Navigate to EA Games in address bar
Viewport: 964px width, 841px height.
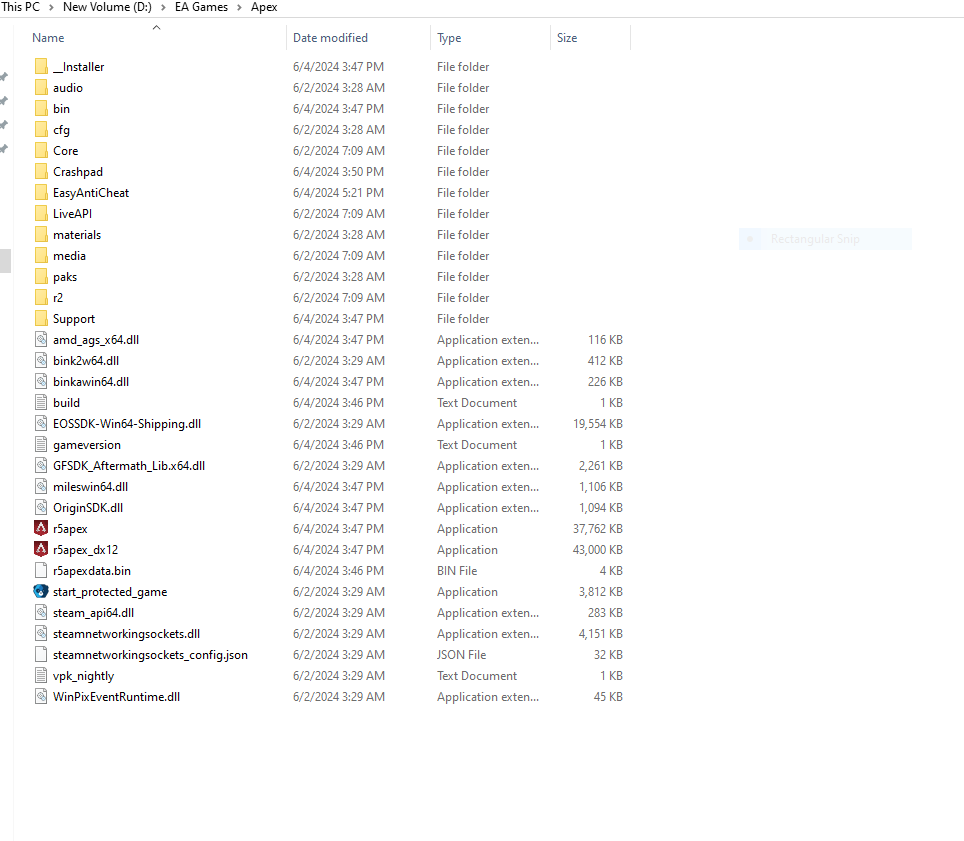201,7
